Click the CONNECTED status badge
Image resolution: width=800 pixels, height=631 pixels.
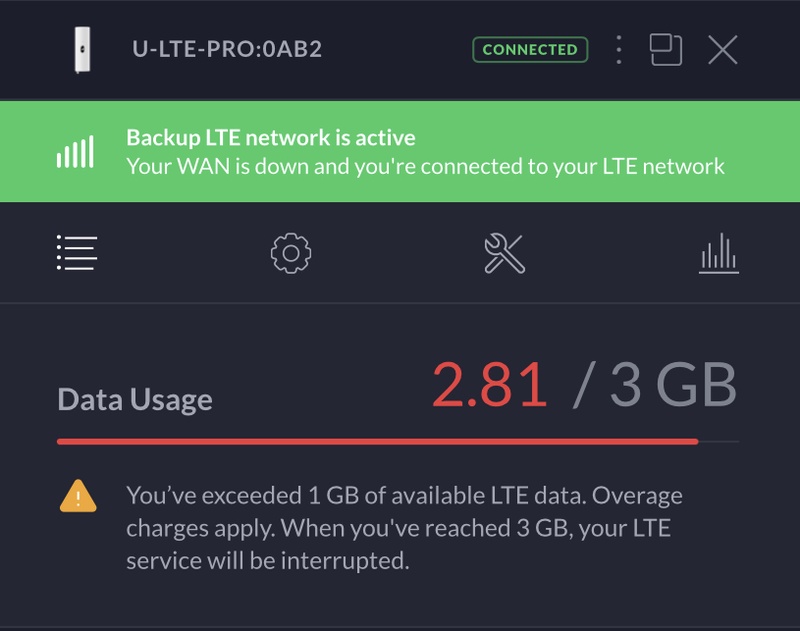(x=530, y=50)
